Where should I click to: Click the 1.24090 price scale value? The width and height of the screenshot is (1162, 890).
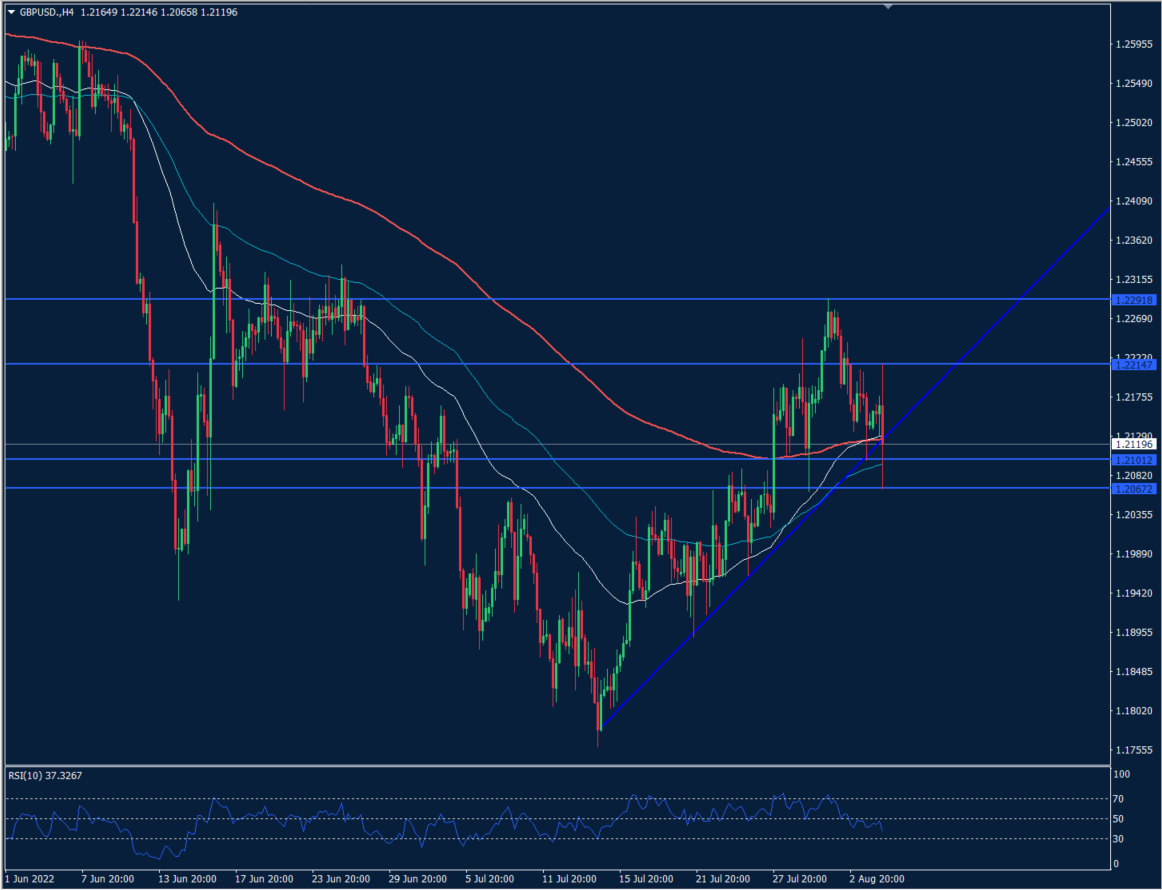point(1133,201)
